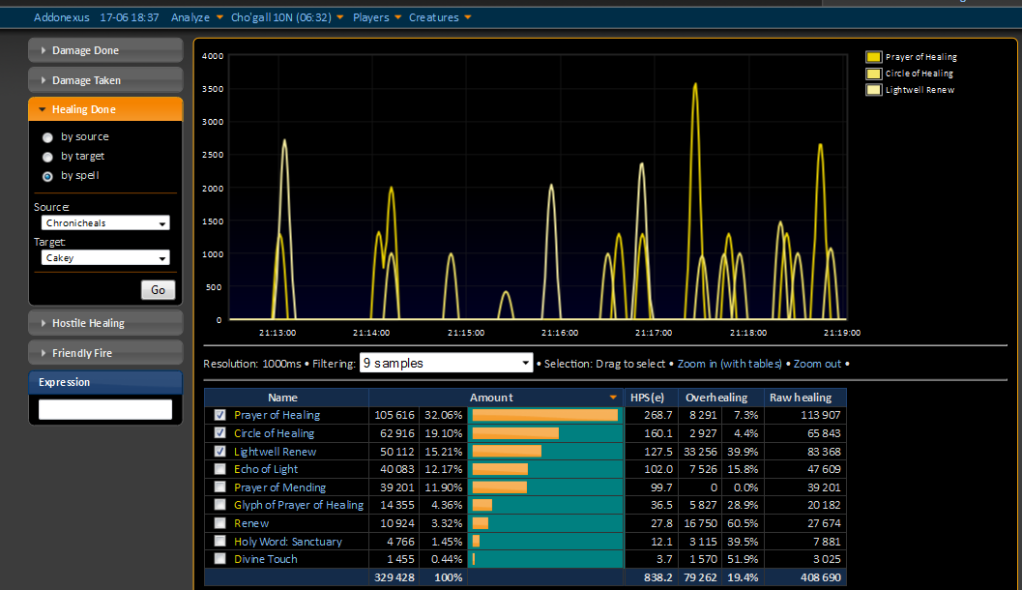
Task: Click the 105 616 amount value
Action: click(x=394, y=415)
